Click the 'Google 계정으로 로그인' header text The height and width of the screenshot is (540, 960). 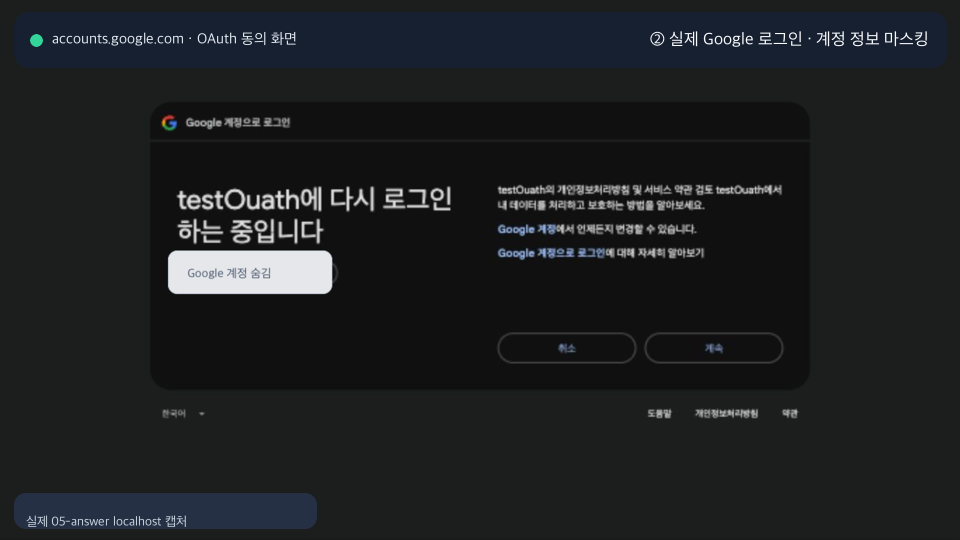(238, 122)
